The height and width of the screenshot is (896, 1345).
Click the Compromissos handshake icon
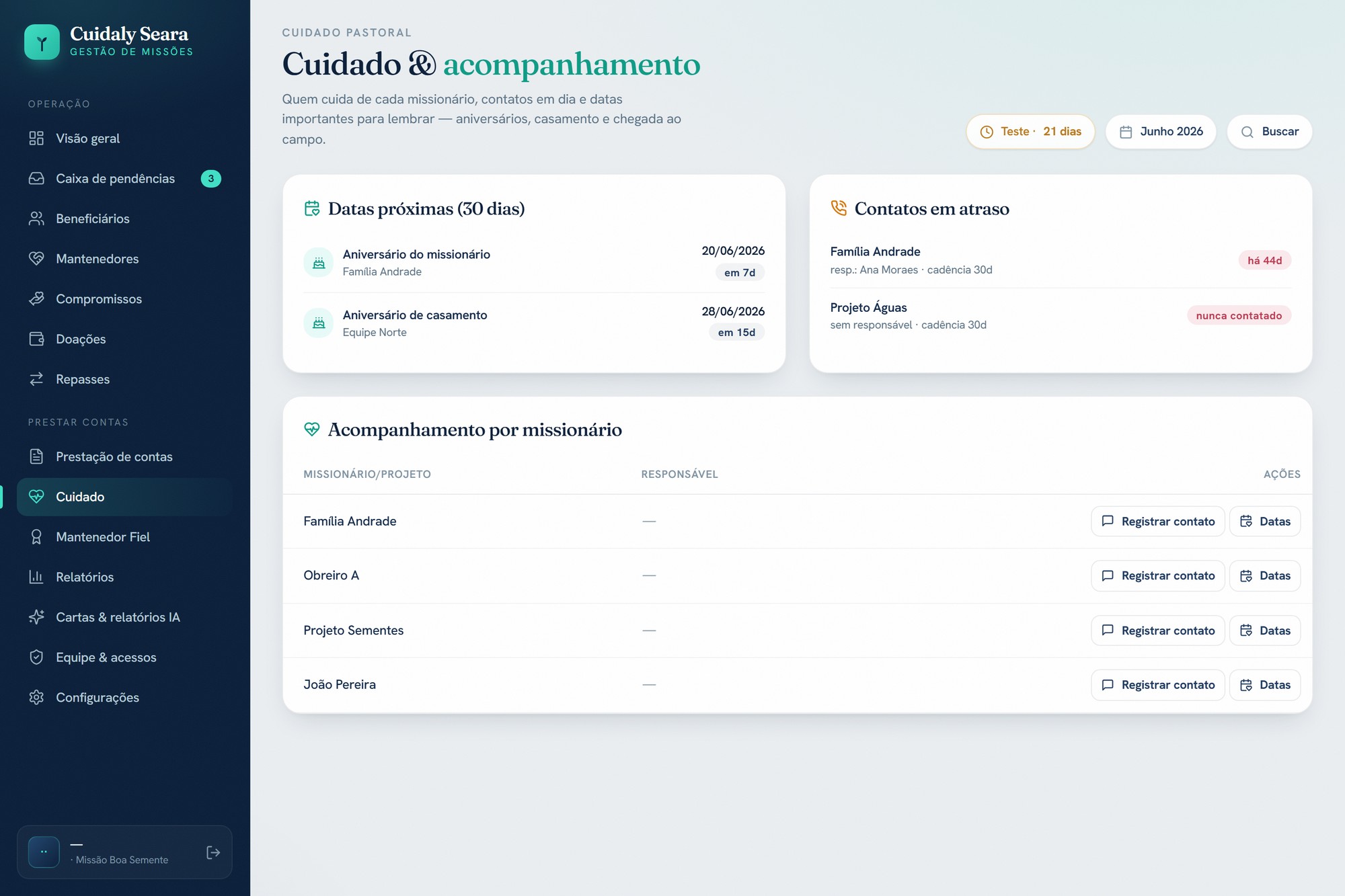coord(36,299)
